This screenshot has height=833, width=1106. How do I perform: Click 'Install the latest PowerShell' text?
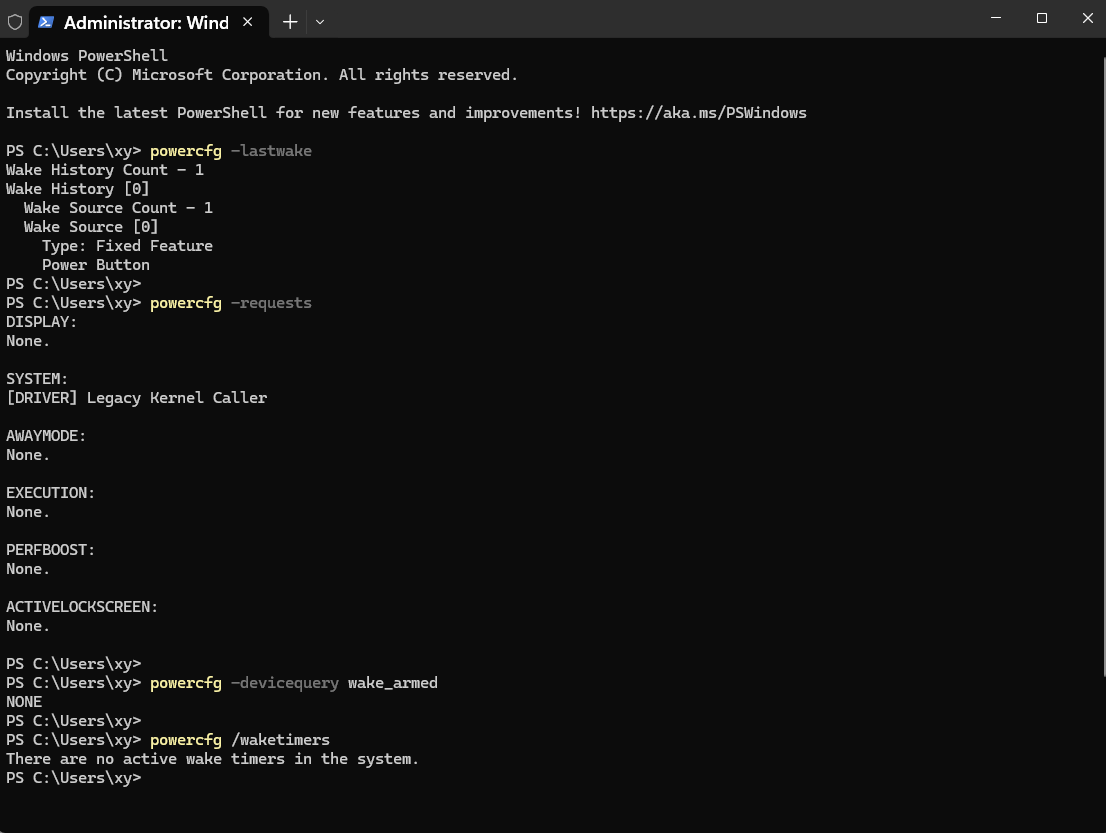(x=136, y=113)
